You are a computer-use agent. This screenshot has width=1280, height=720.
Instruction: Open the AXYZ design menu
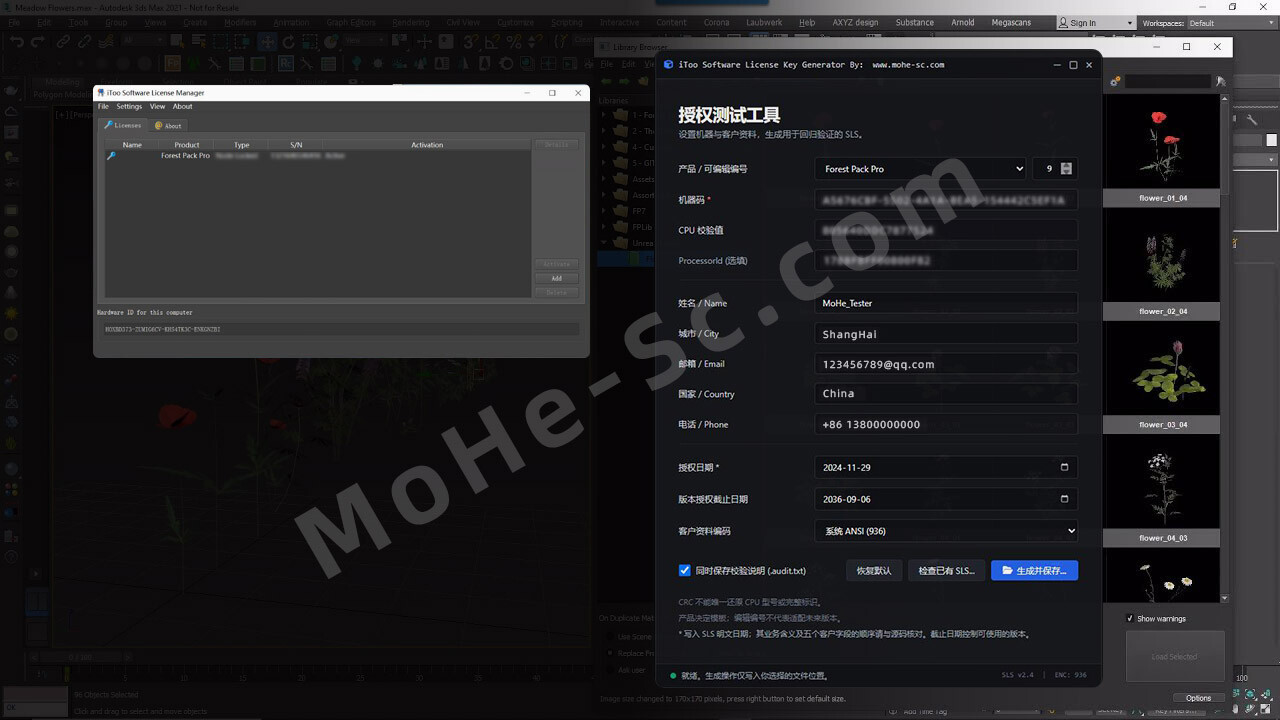pyautogui.click(x=854, y=22)
